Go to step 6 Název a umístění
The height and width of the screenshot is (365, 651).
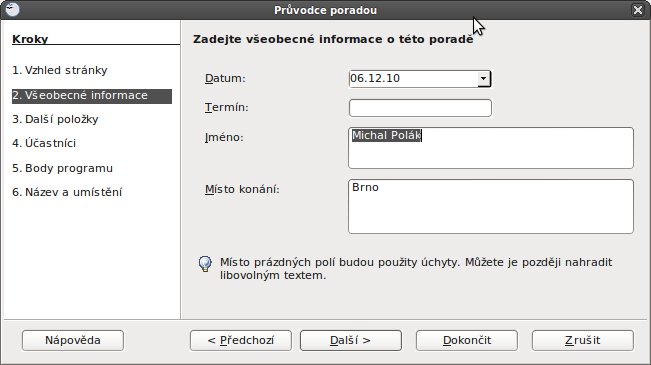click(x=67, y=192)
